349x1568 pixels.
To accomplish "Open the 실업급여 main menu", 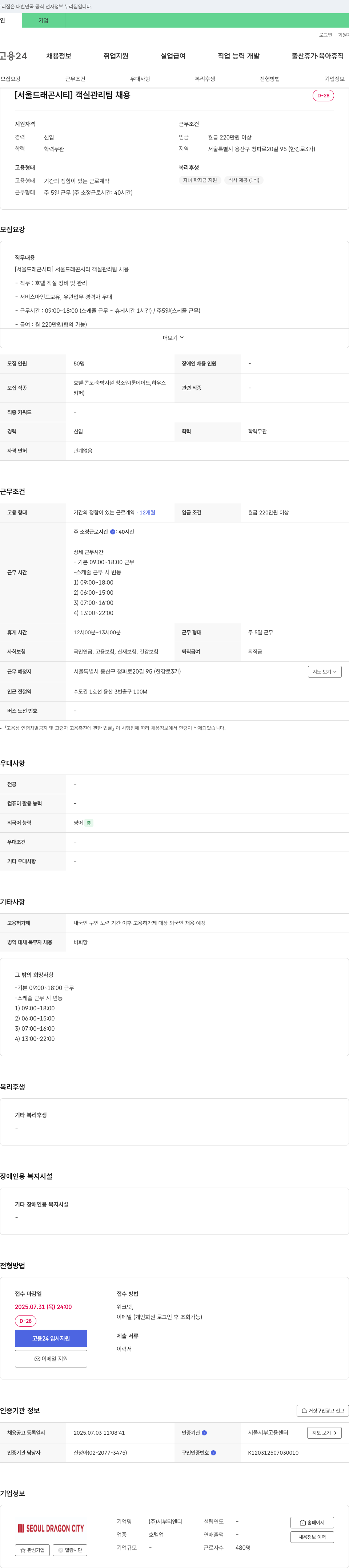I will pyautogui.click(x=173, y=56).
